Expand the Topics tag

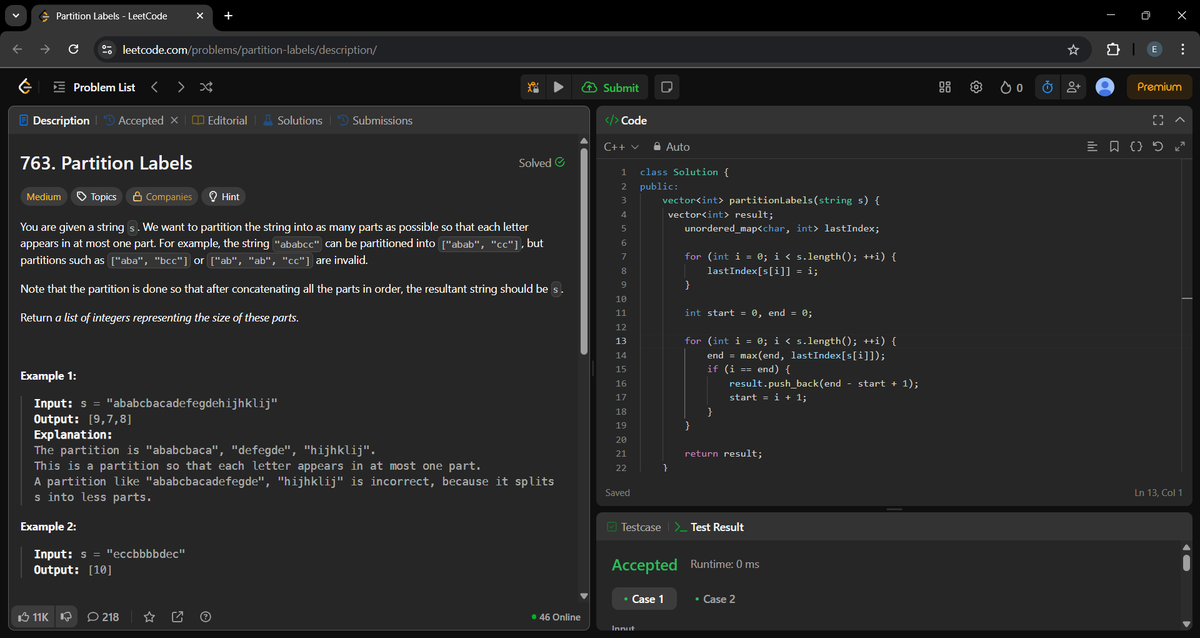pos(97,197)
